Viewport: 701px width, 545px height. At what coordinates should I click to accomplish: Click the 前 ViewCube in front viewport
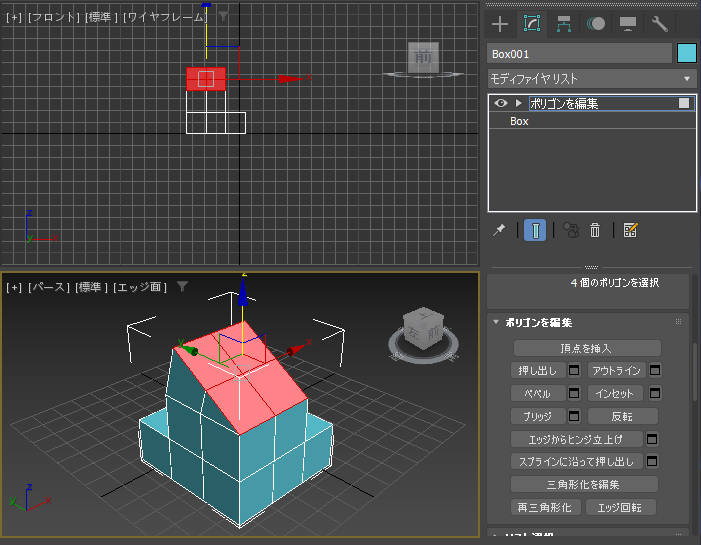(423, 57)
